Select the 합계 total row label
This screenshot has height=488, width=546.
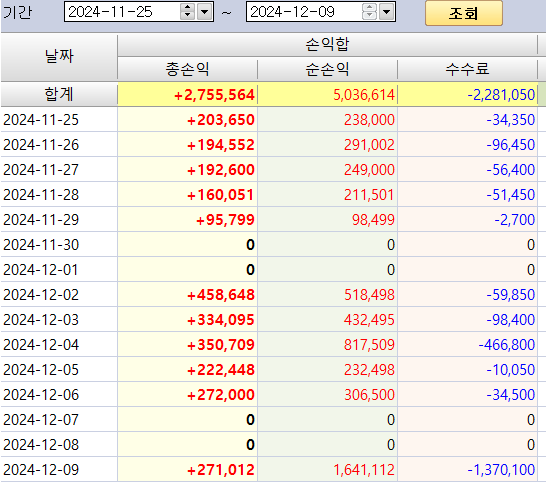(59, 94)
